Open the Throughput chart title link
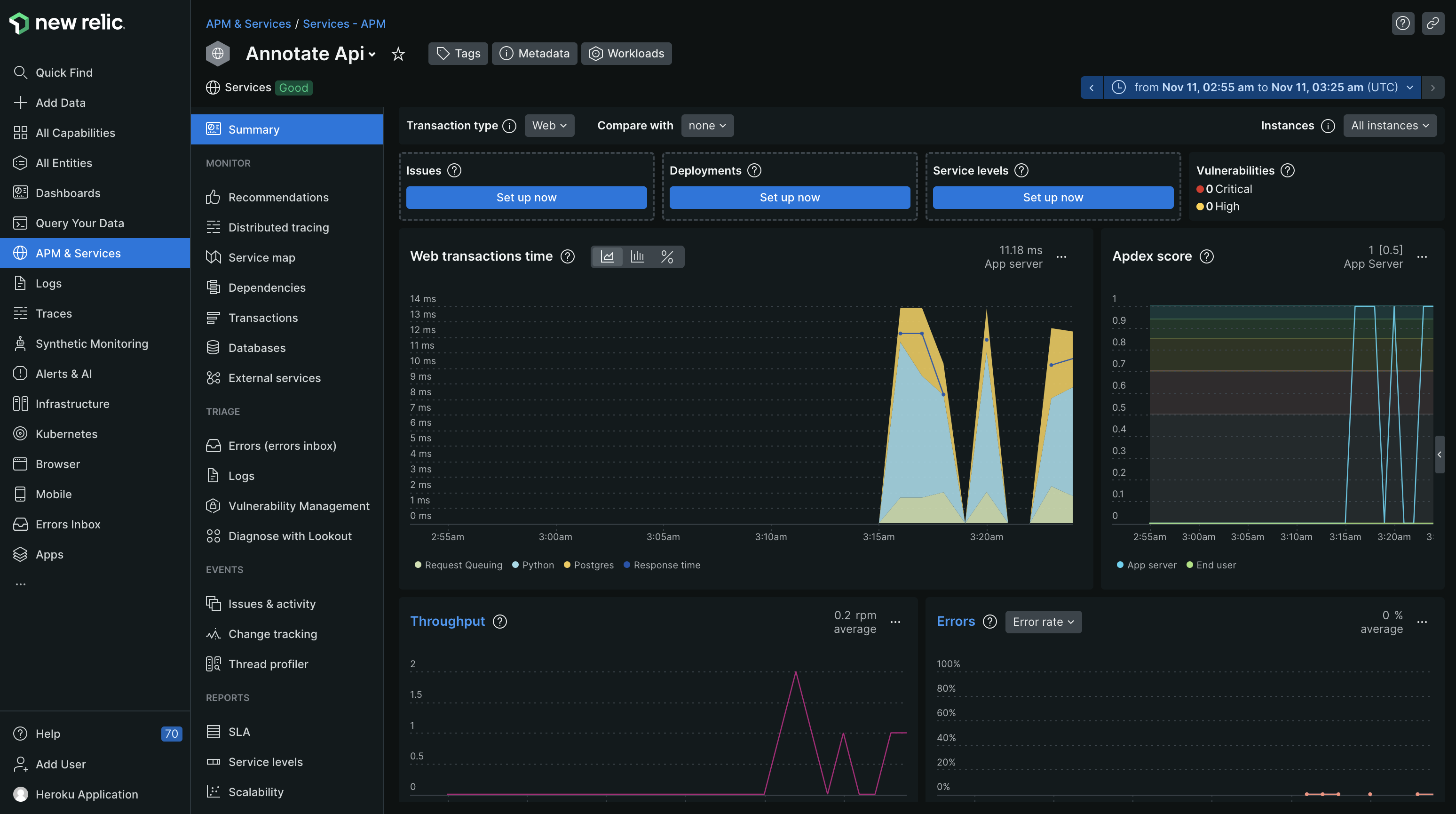The image size is (1456, 814). [447, 621]
